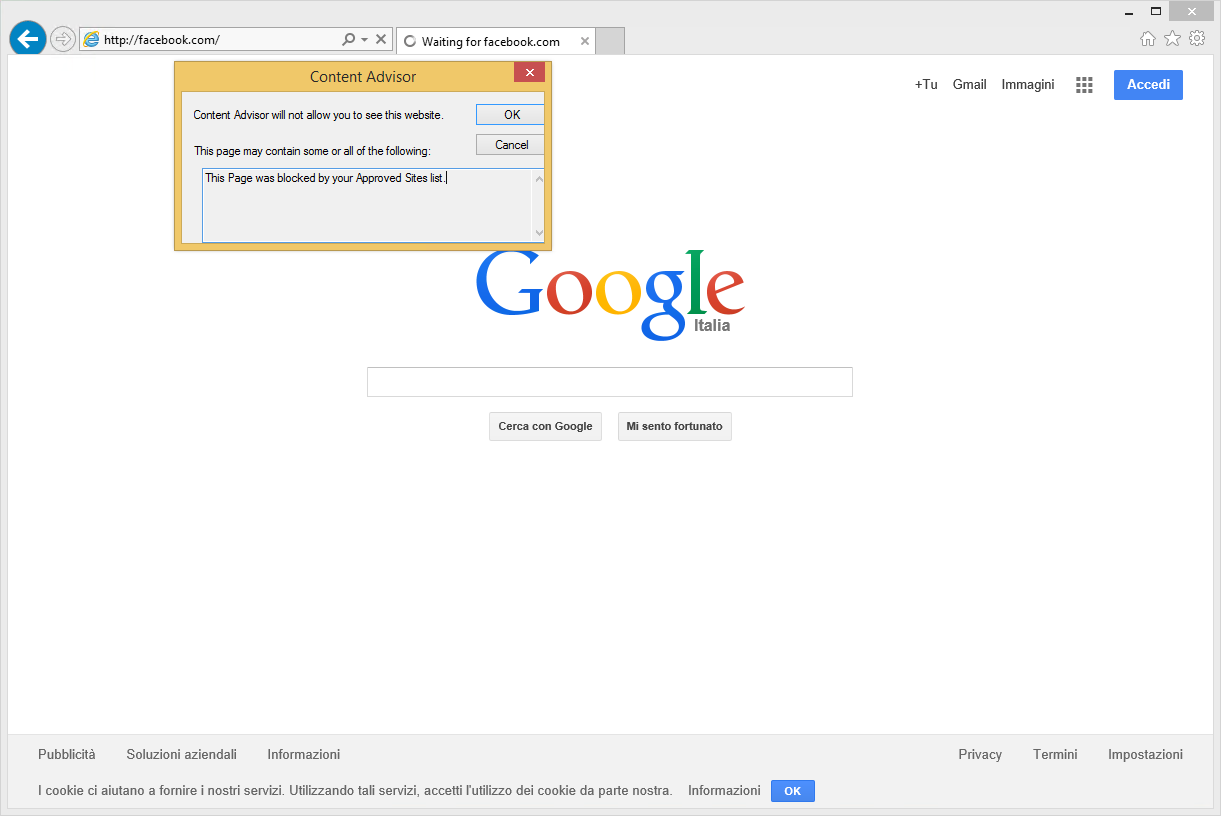Viewport: 1221px width, 816px height.
Task: Click scroll up arrow in blocked reasons box
Action: click(x=539, y=179)
